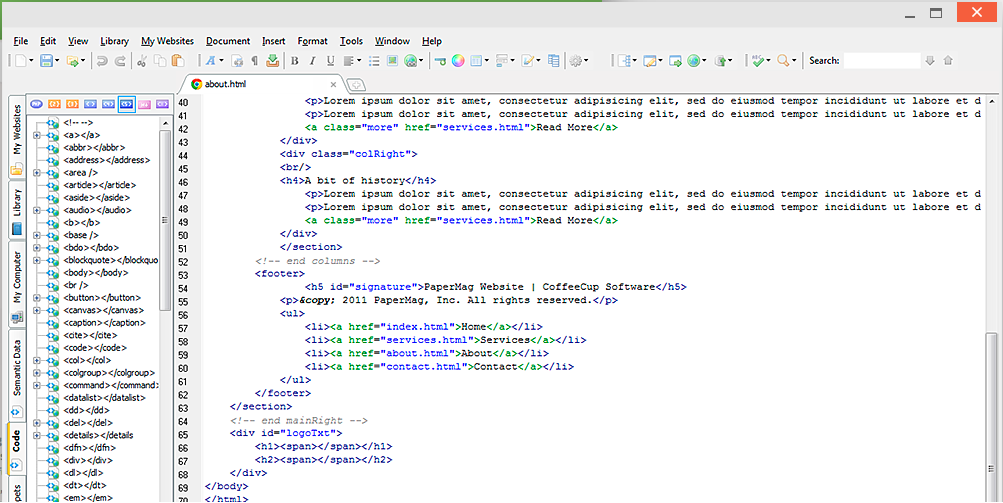The width and height of the screenshot is (1003, 503).
Task: Focus the Search input field
Action: click(x=881, y=61)
